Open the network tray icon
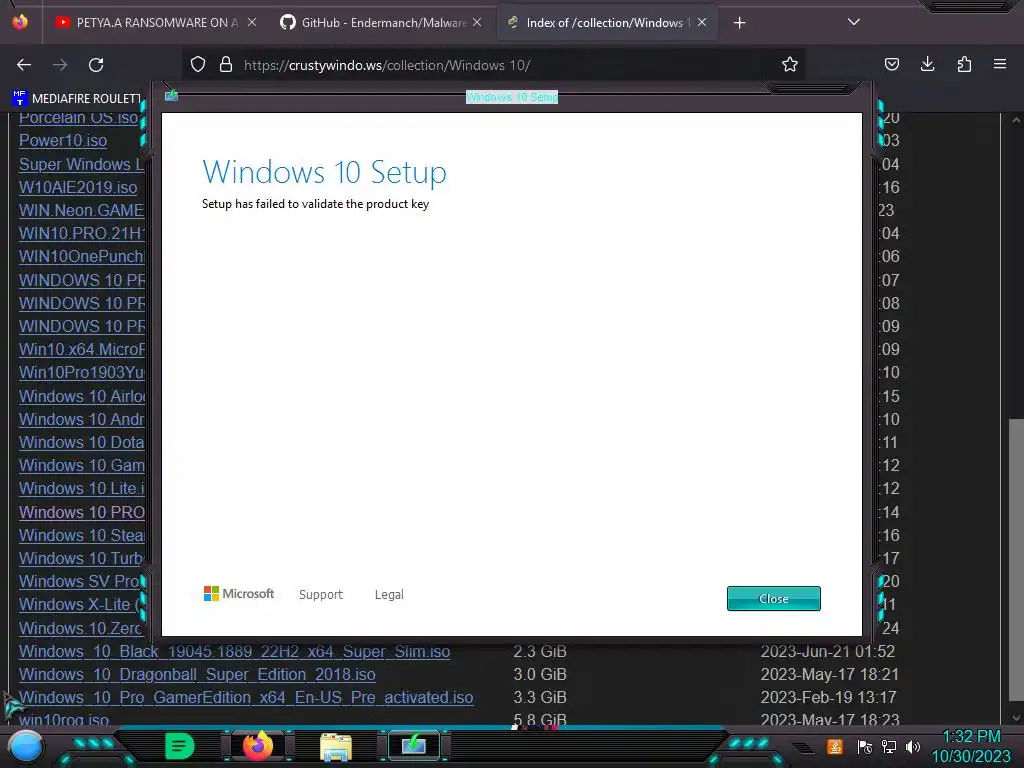Image resolution: width=1024 pixels, height=768 pixels. [889, 746]
